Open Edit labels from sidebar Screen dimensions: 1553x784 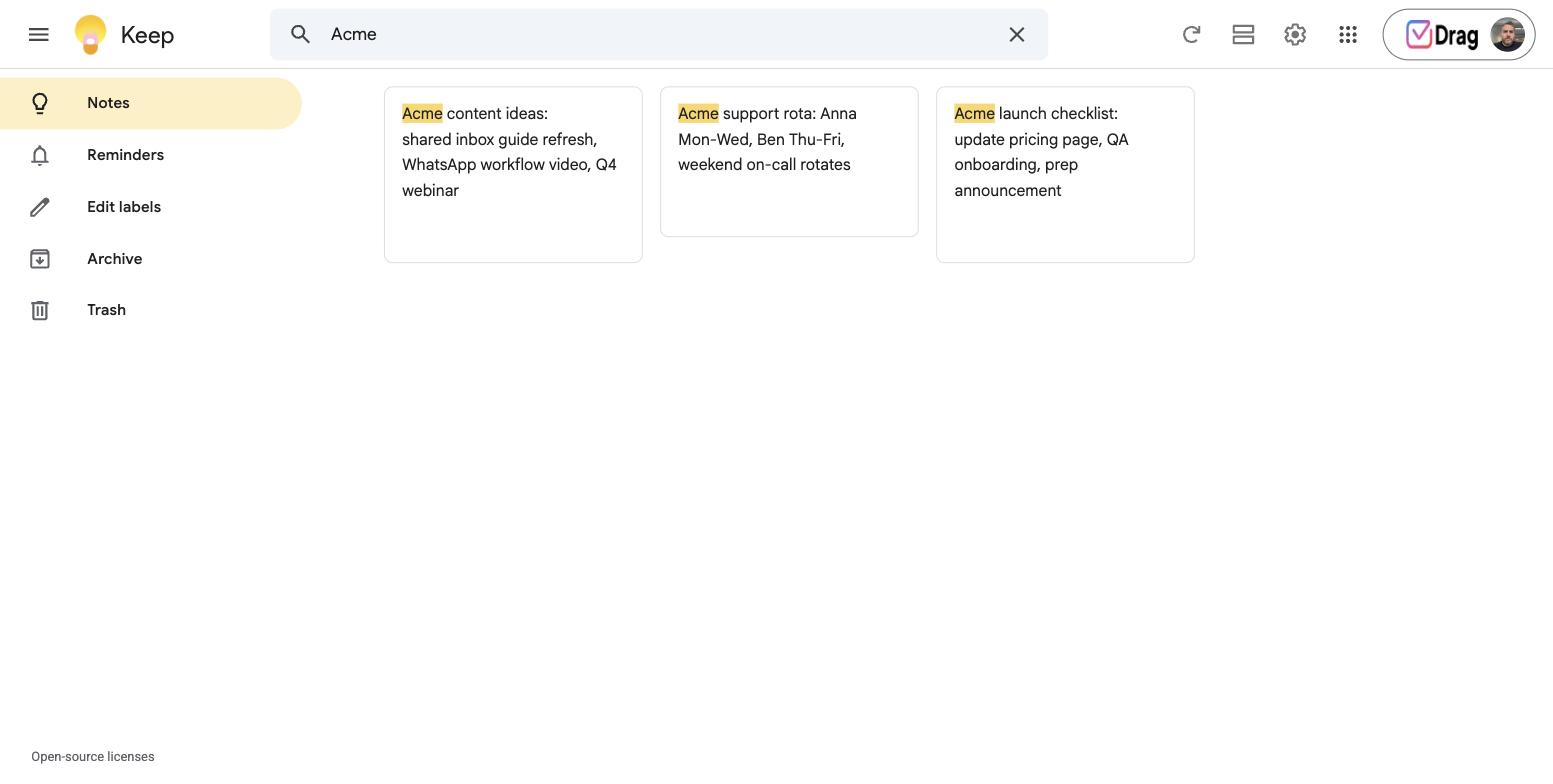tap(151, 207)
